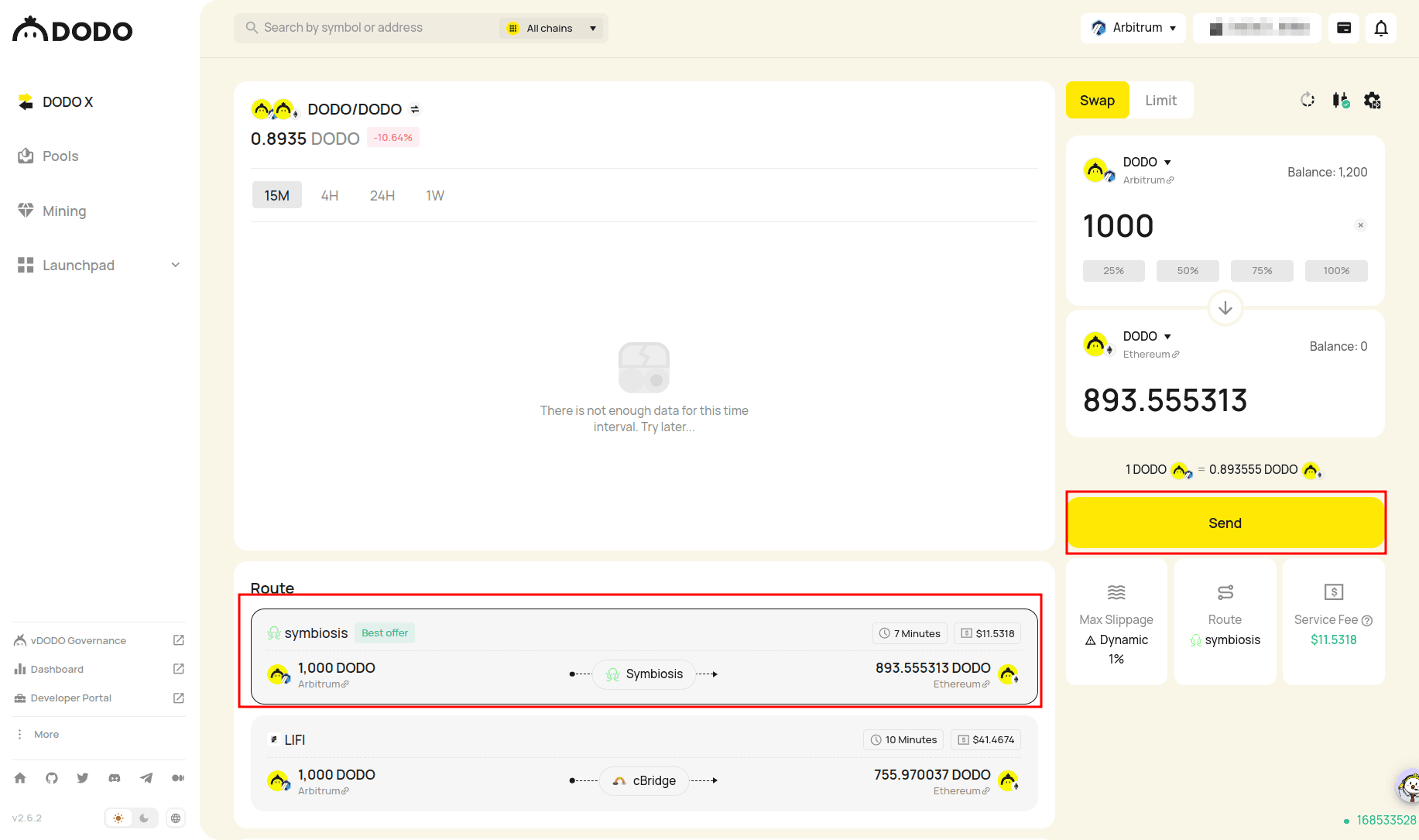Switch to dark theme moon toggle

coord(144,818)
